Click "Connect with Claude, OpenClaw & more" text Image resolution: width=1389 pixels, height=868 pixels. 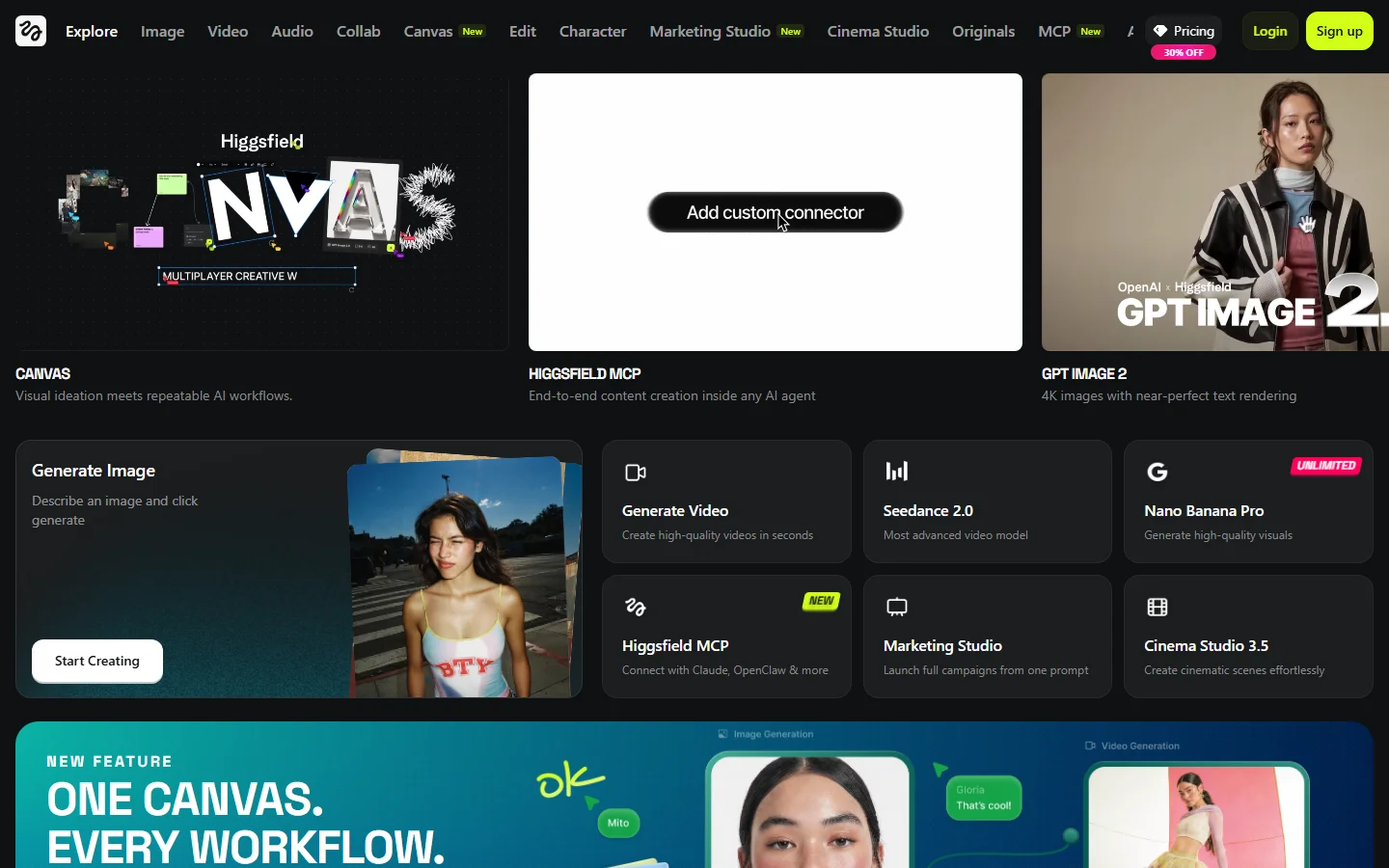(x=725, y=670)
